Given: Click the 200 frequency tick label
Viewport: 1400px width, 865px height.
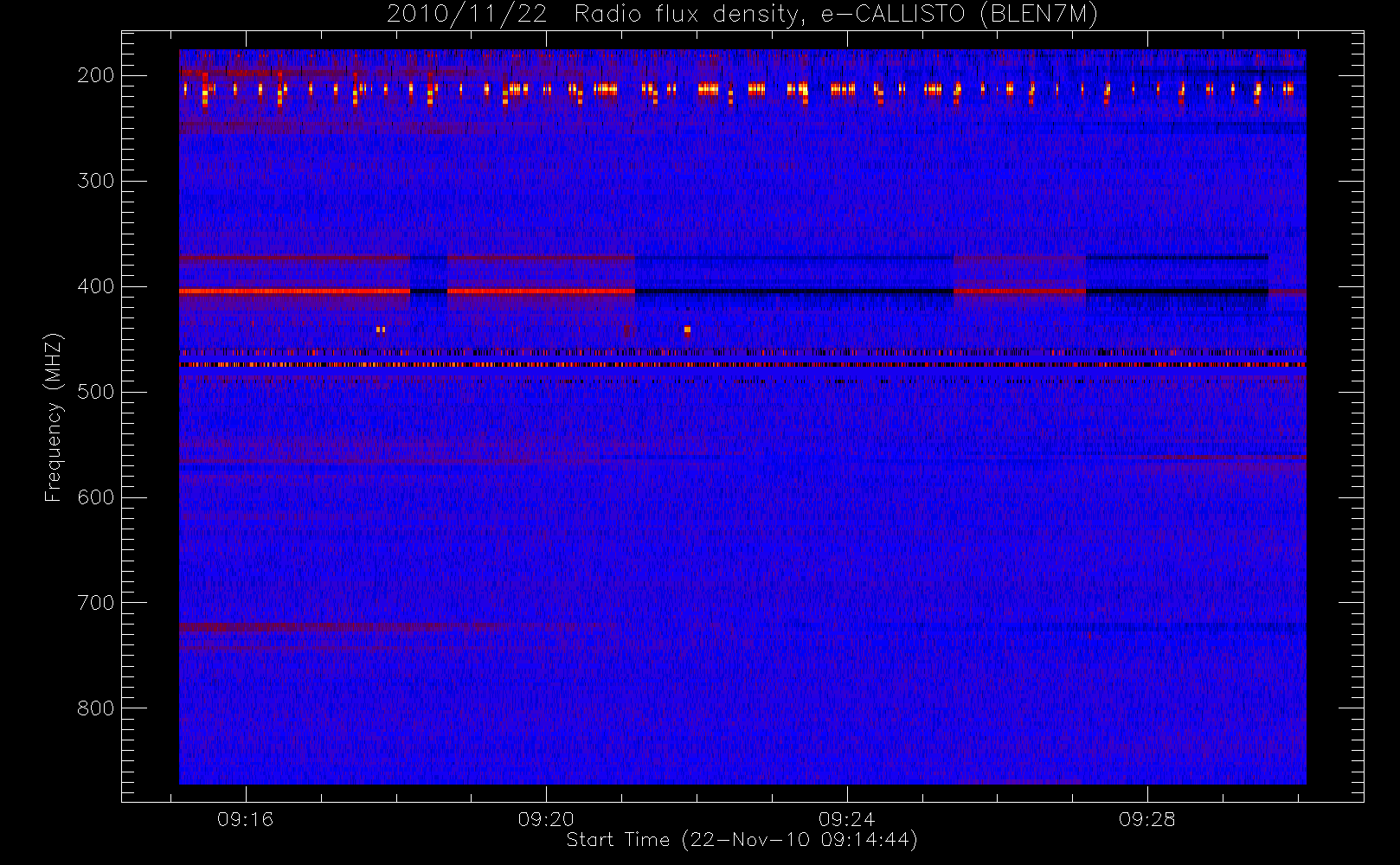Looking at the screenshot, I should [x=95, y=75].
